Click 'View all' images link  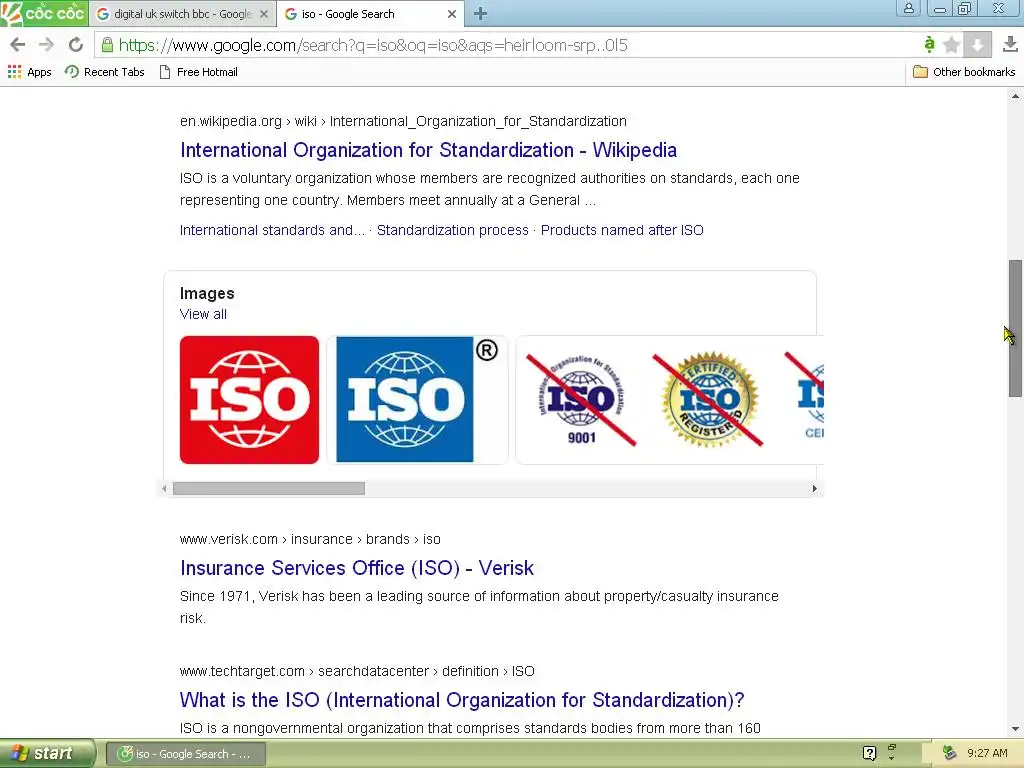pyautogui.click(x=203, y=314)
